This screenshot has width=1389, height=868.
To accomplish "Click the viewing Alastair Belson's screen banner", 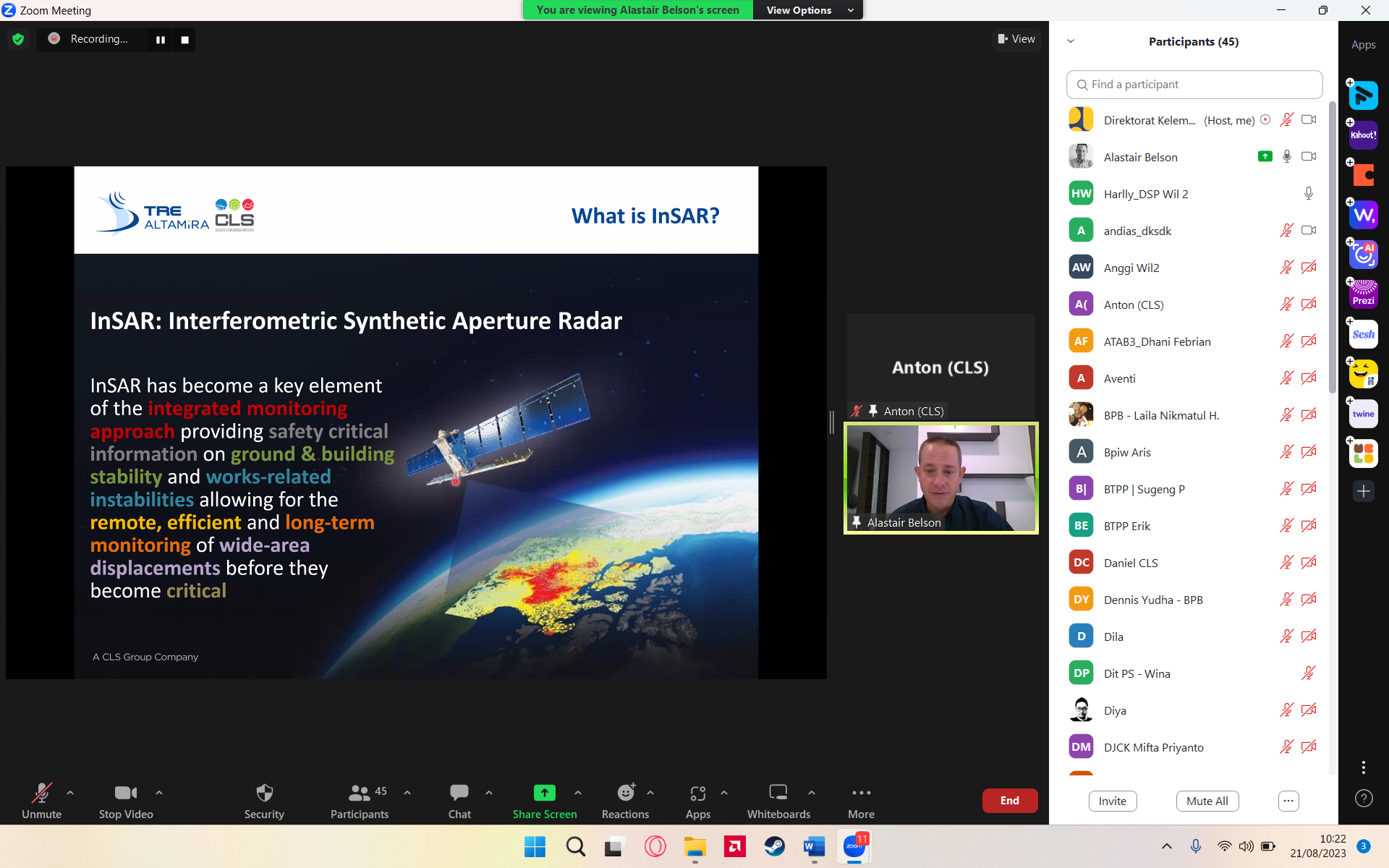I will pos(637,10).
